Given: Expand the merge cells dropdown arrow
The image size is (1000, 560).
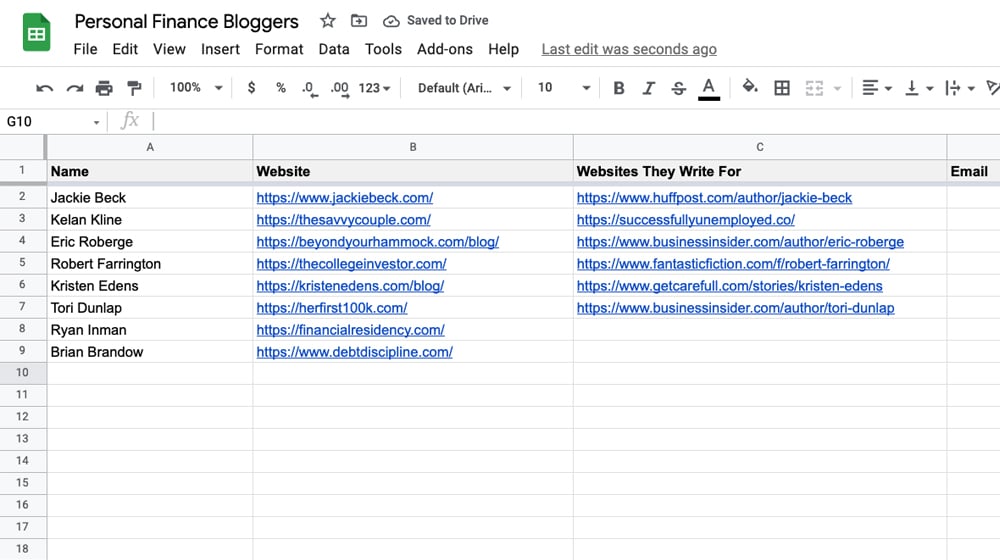Looking at the screenshot, I should [x=837, y=89].
